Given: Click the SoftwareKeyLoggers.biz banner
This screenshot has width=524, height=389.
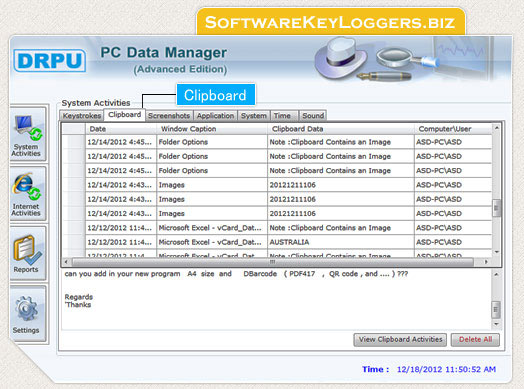Looking at the screenshot, I should click(x=330, y=22).
